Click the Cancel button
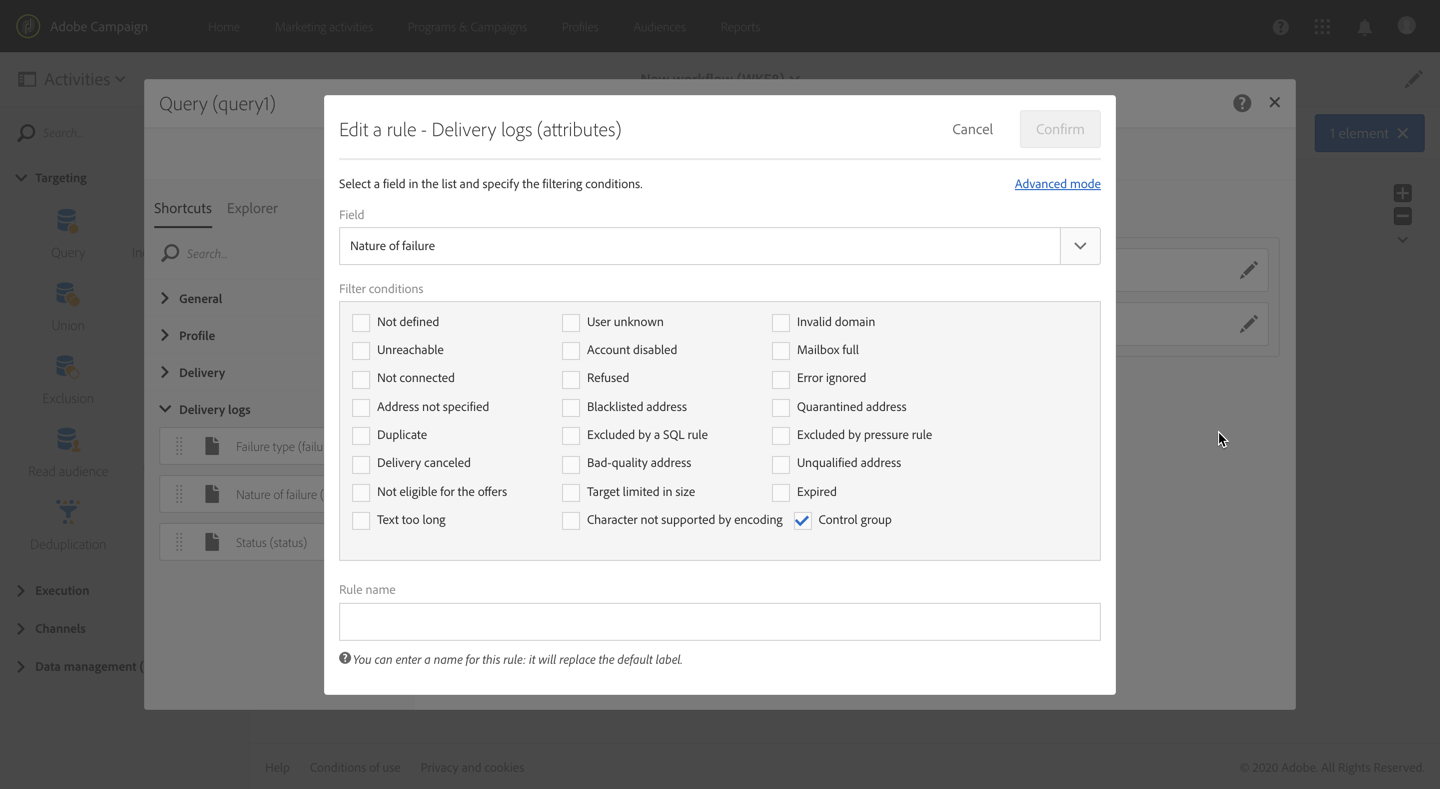This screenshot has height=789, width=1440. [972, 129]
